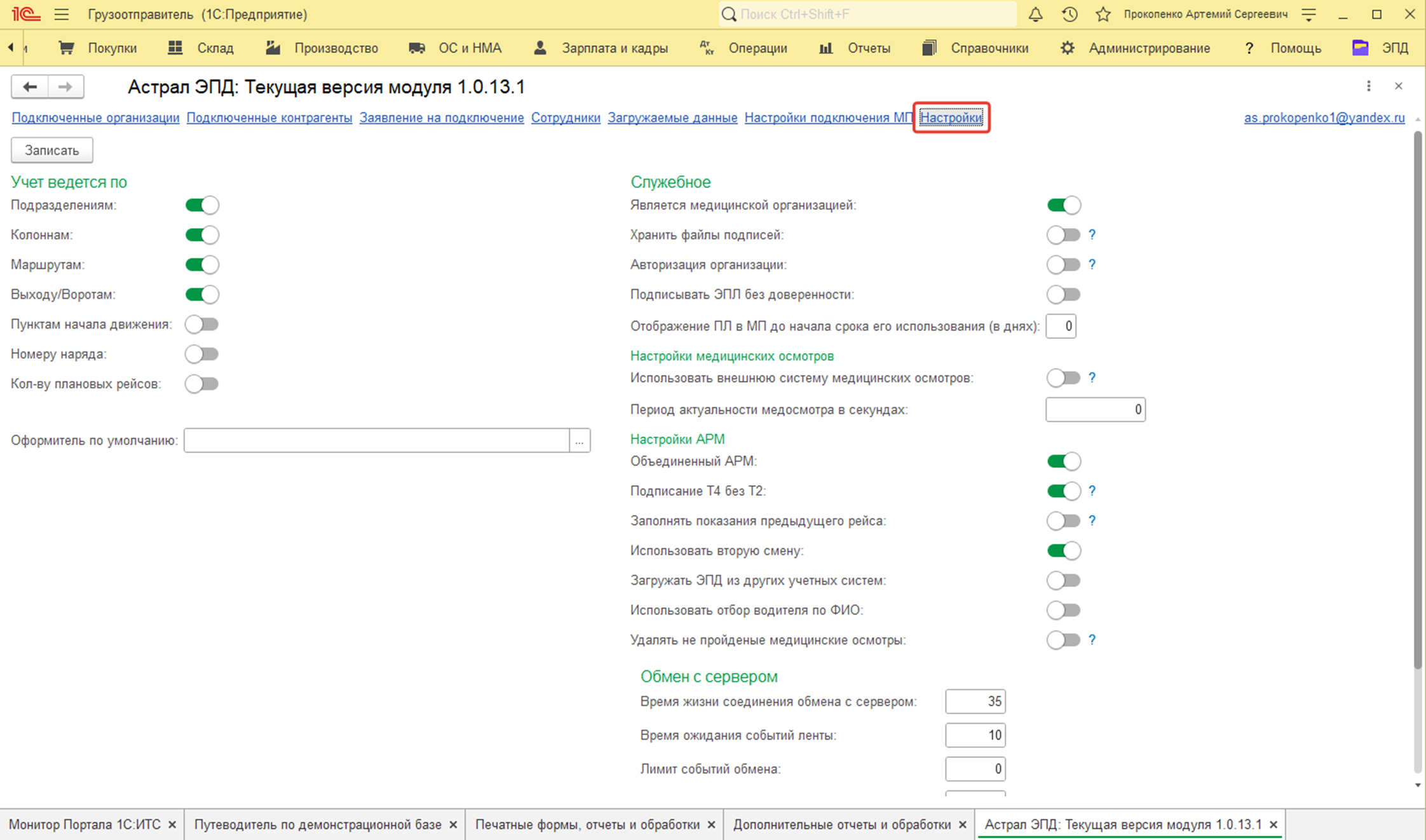Open Операции section

pos(744,48)
